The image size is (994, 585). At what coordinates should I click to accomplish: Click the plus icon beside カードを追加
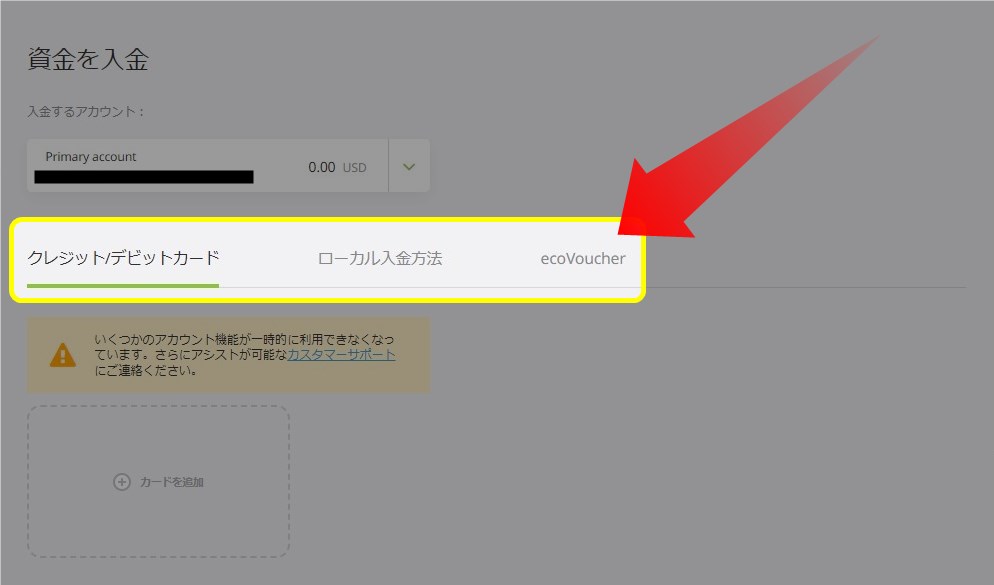122,482
